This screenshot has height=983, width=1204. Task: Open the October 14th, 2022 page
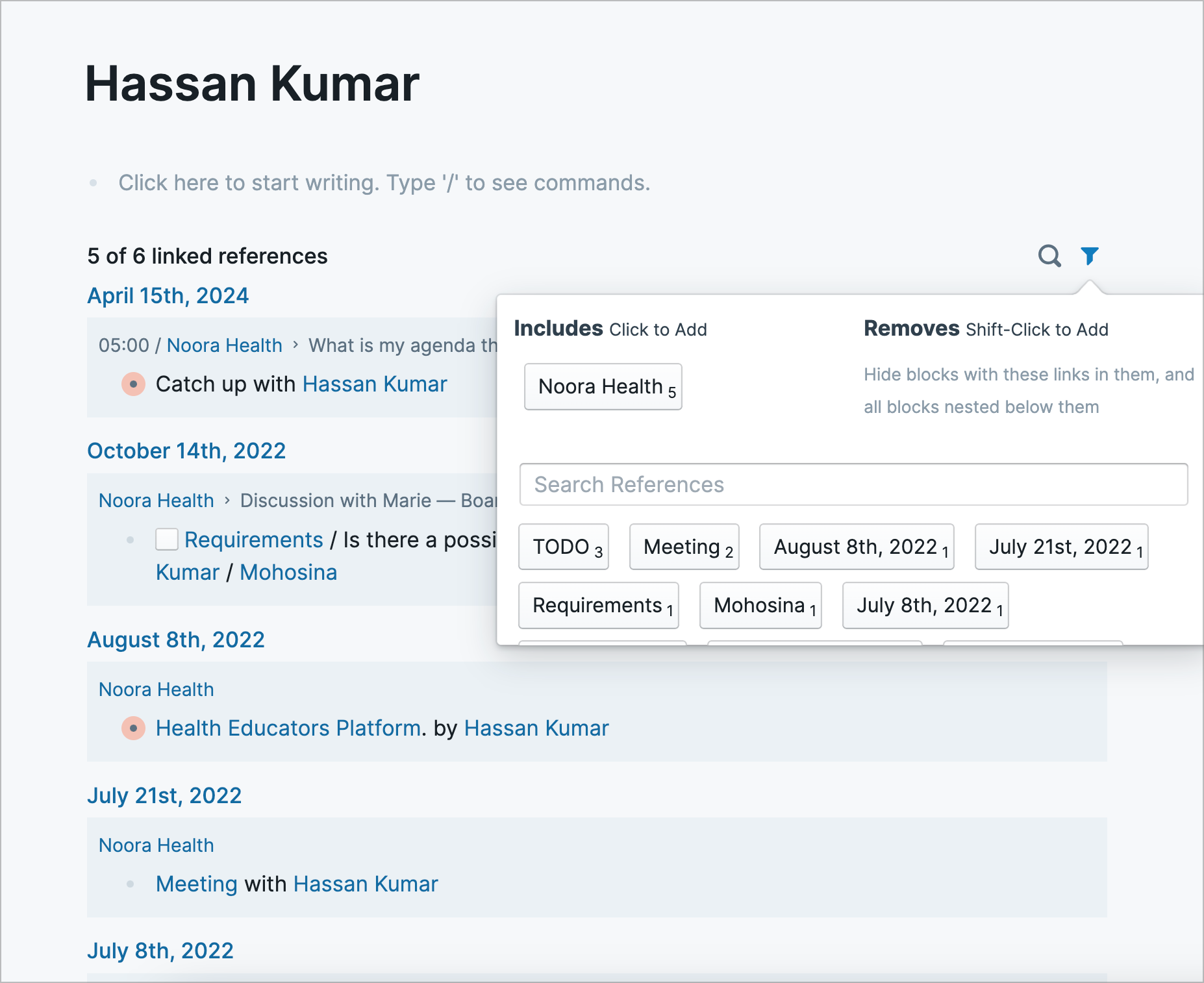click(186, 451)
